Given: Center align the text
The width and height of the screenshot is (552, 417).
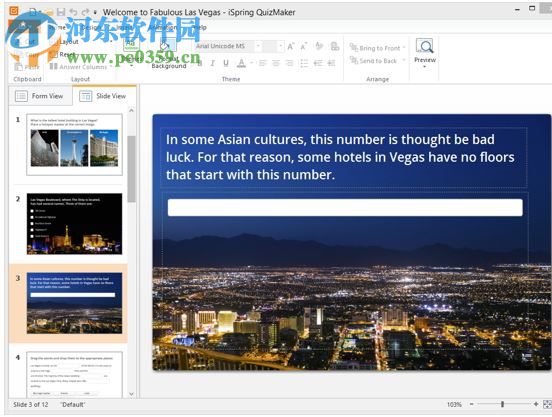Looking at the screenshot, I should [276, 63].
